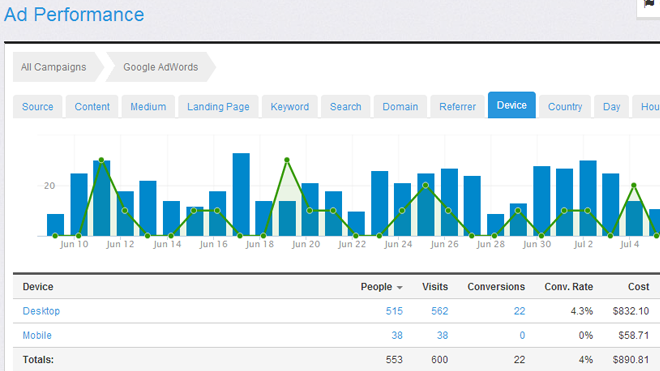Click the tallest bar near Jun 17
Viewport: 660px width, 371px height.
(x=241, y=195)
